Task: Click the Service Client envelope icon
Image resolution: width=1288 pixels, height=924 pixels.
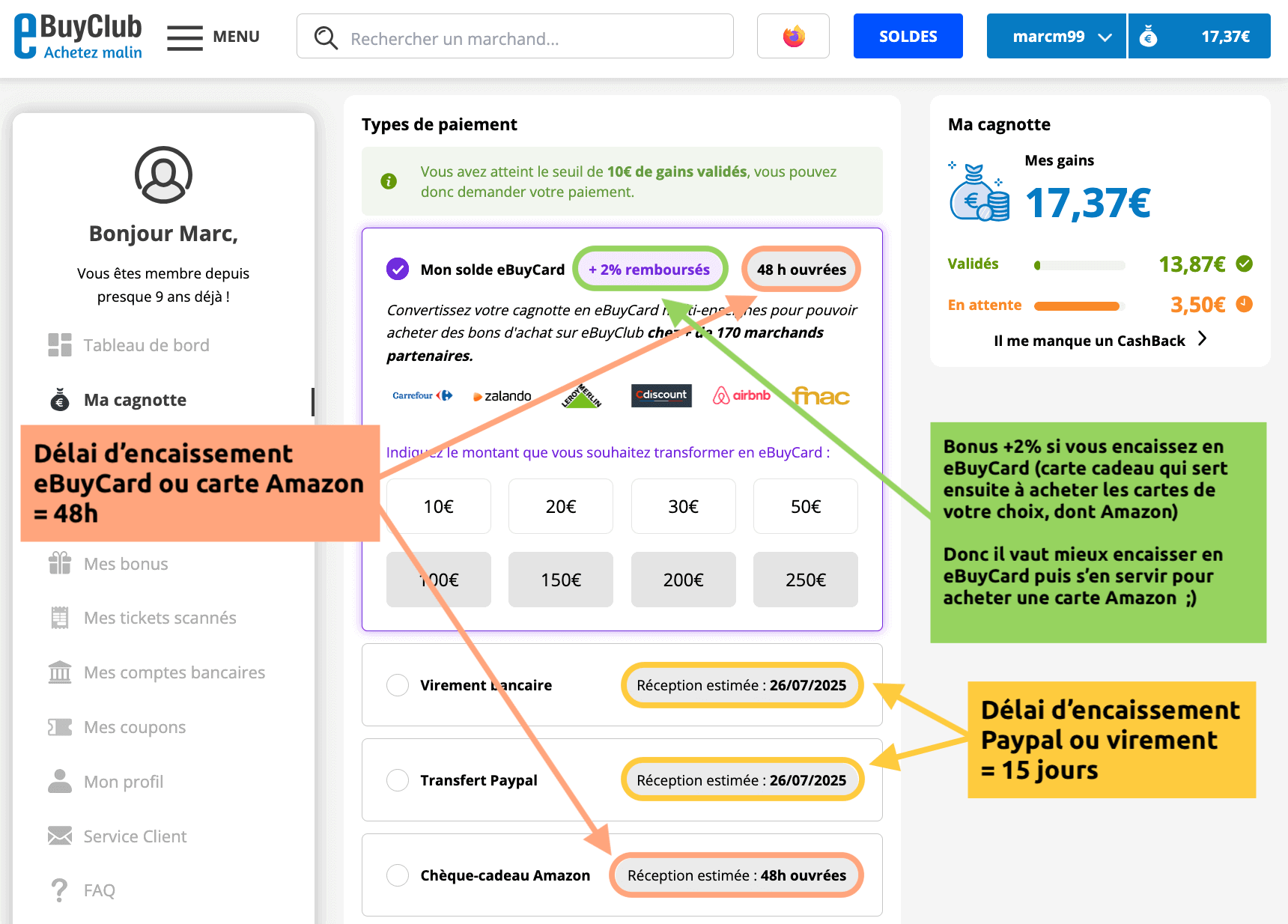Action: (x=60, y=836)
